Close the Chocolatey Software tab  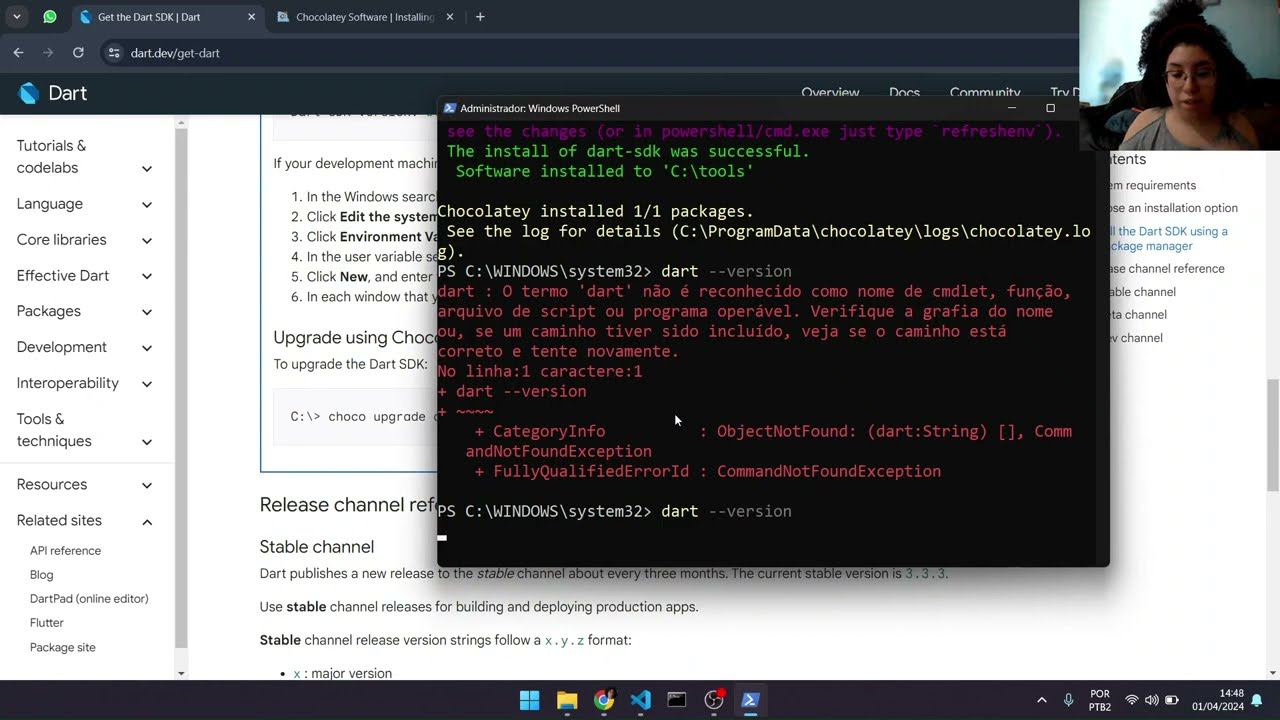[449, 17]
